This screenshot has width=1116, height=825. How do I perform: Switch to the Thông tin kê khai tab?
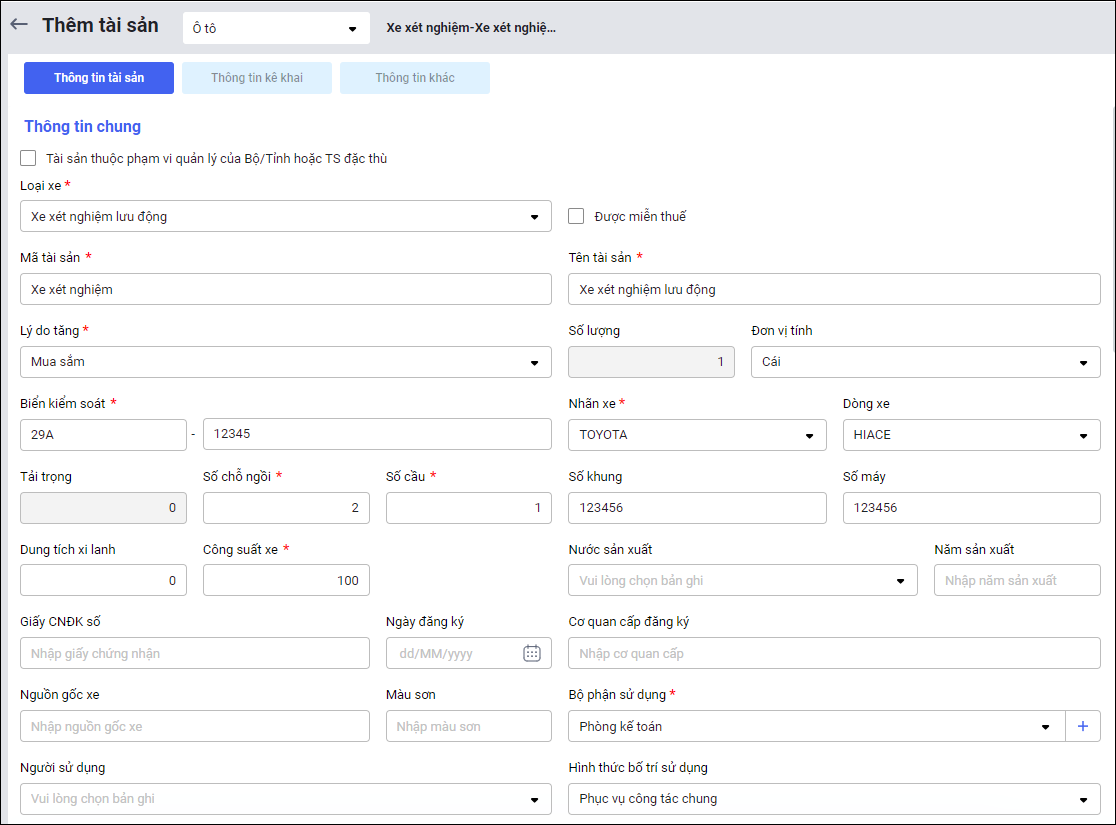click(x=257, y=78)
